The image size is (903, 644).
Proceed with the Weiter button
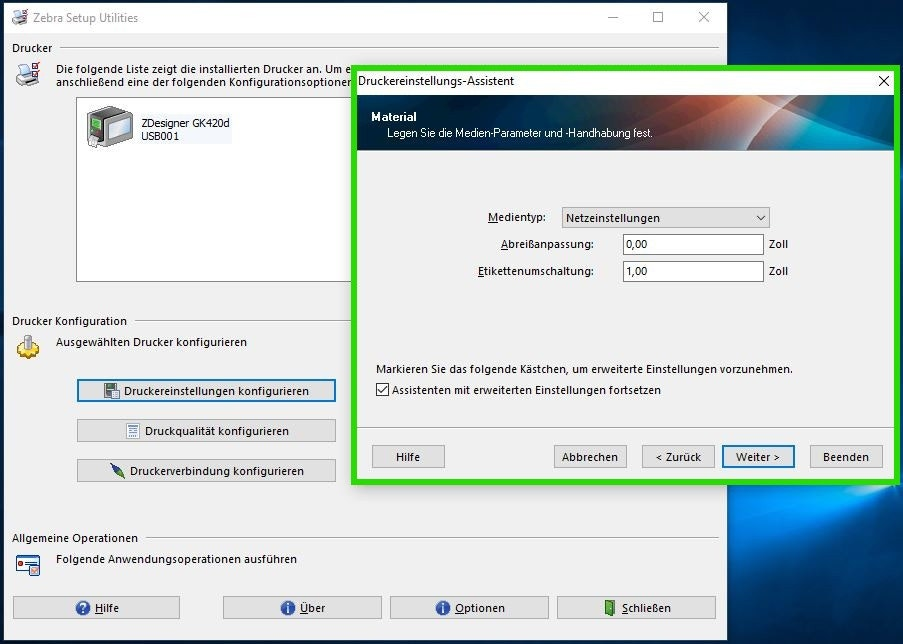(x=758, y=457)
